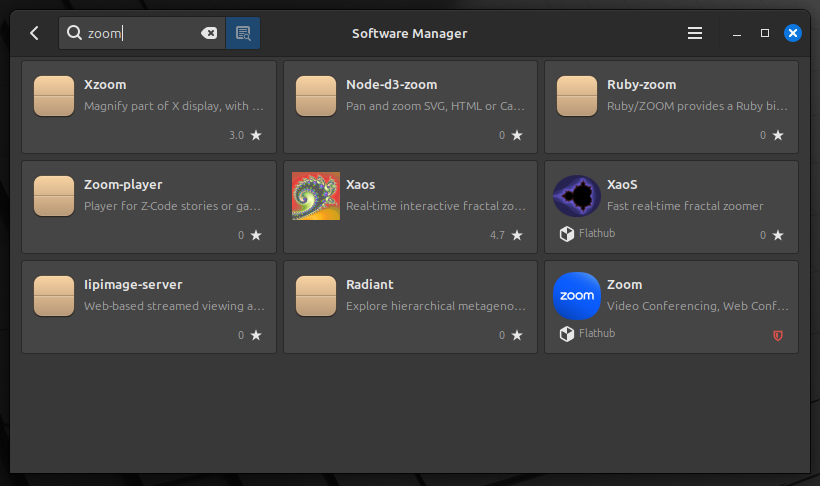The width and height of the screenshot is (820, 486).
Task: Open the Zoom-player package icon
Action: [x=54, y=196]
